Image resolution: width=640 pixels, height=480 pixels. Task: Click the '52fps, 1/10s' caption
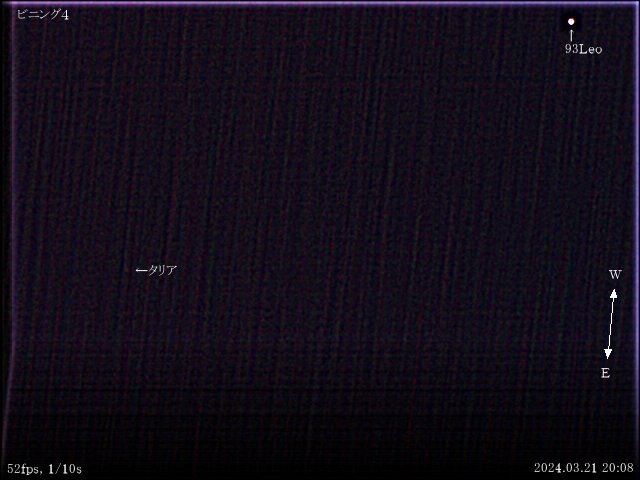[44, 469]
